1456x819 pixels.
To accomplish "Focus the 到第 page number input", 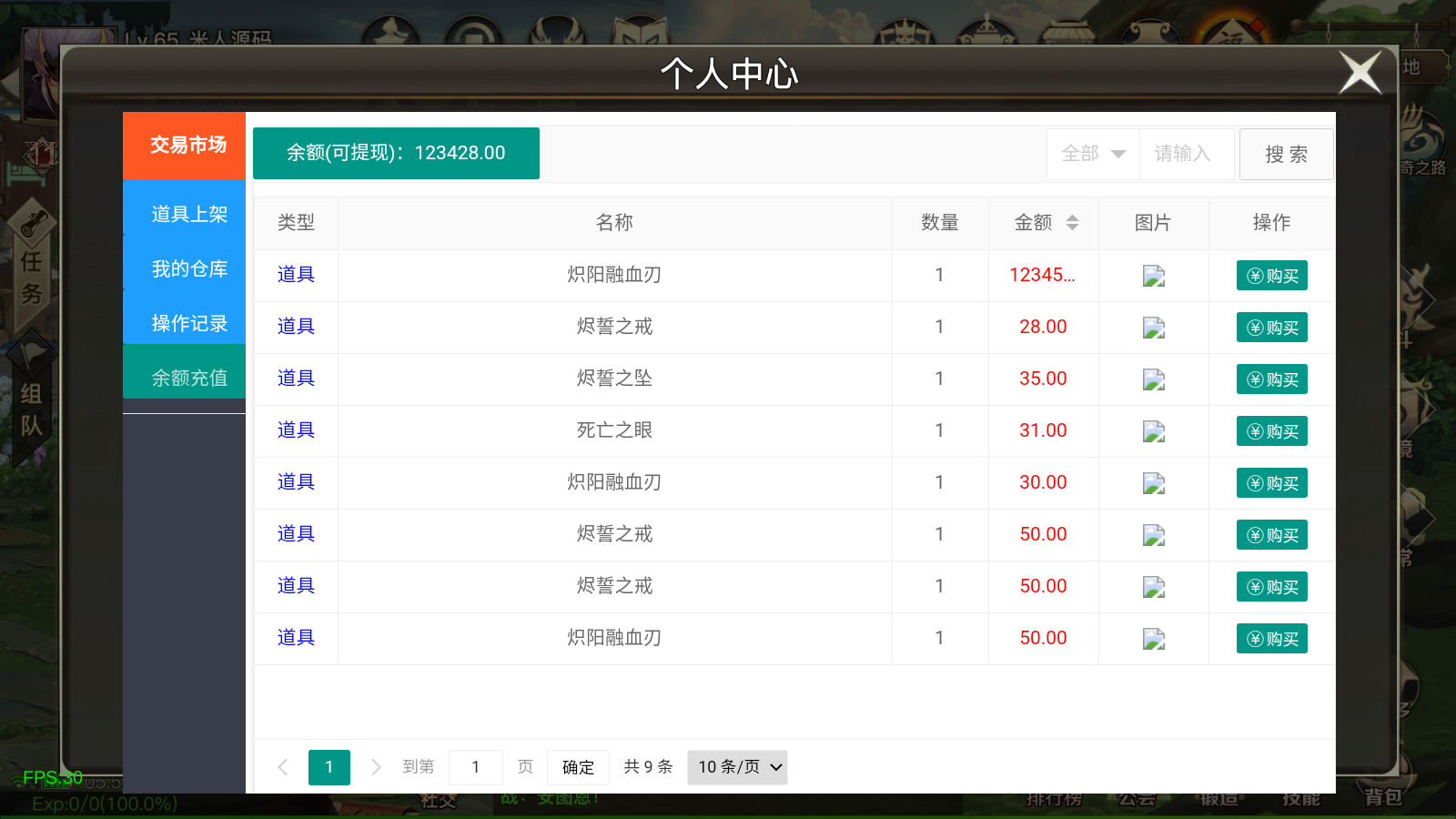I will pos(475,767).
